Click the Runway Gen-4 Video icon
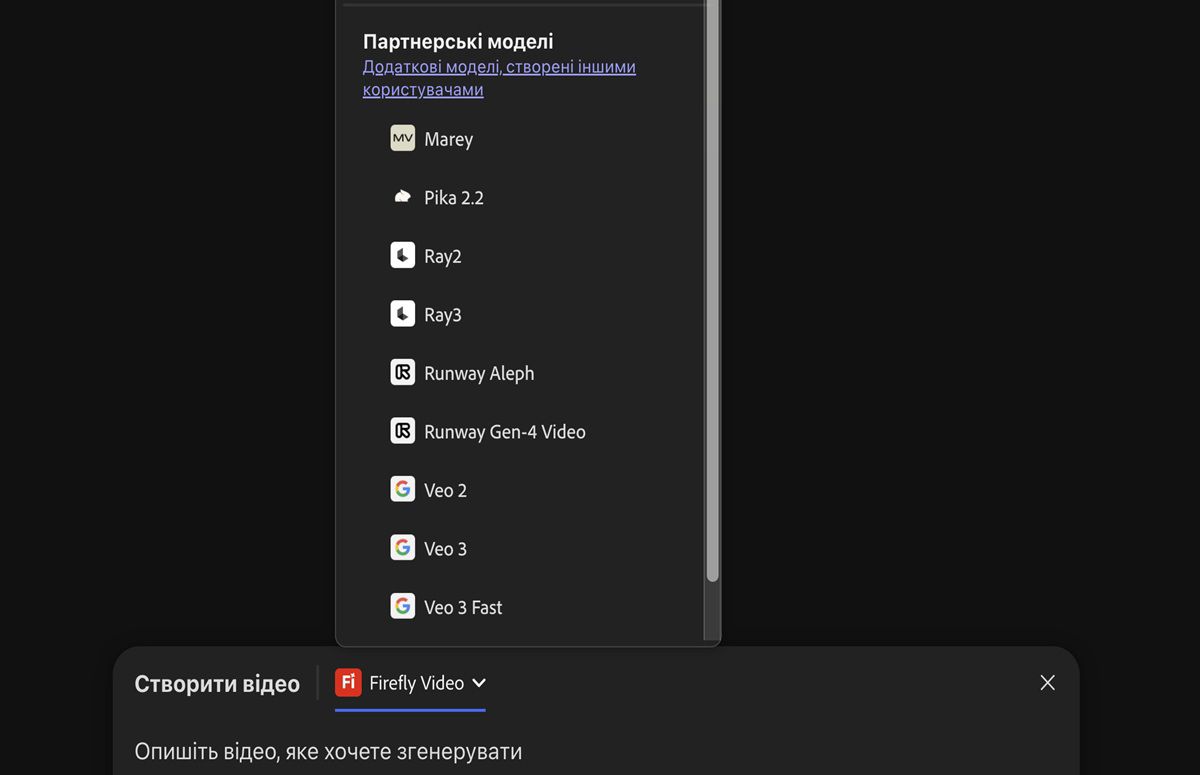Image resolution: width=1200 pixels, height=775 pixels. pyautogui.click(x=402, y=431)
